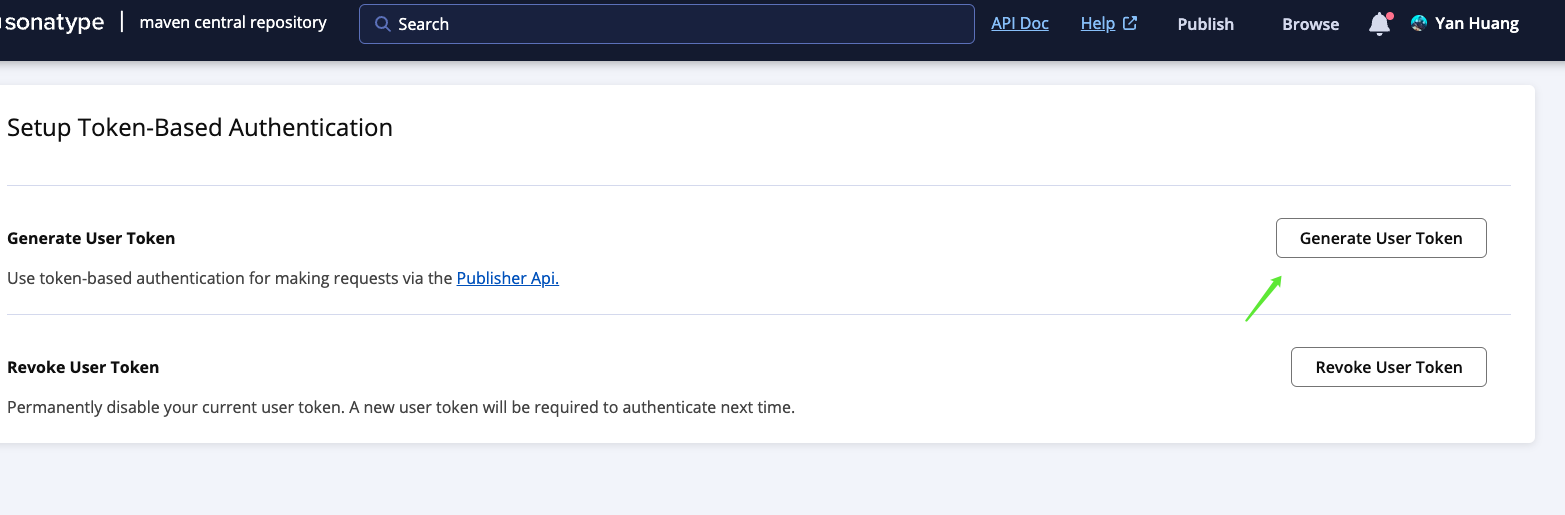
Task: Click the Setup Token-Based Authentication heading
Action: coord(200,127)
